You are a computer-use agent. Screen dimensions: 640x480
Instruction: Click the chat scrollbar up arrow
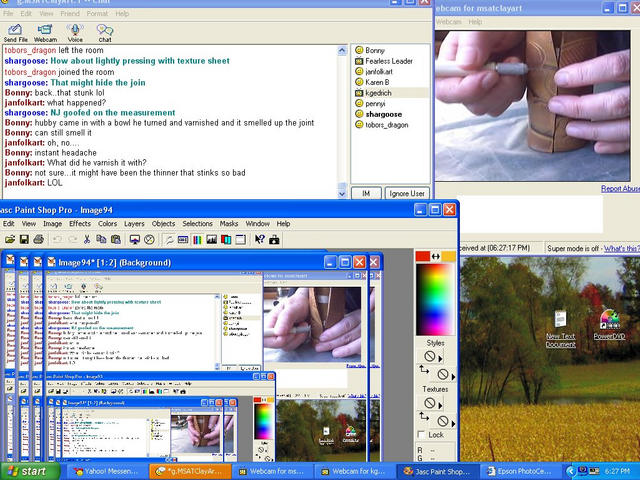click(x=342, y=50)
